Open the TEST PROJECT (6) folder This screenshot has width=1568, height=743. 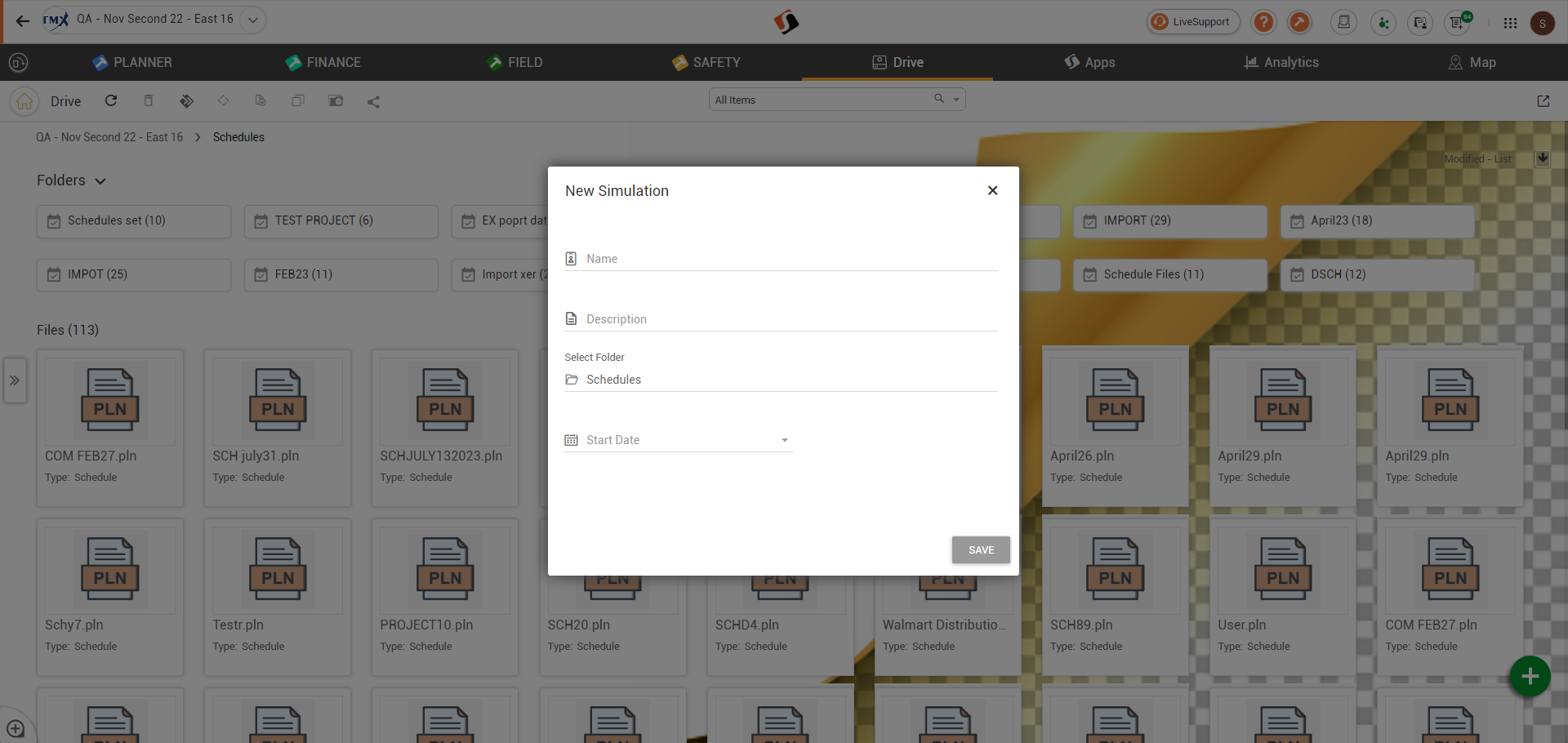pyautogui.click(x=341, y=221)
